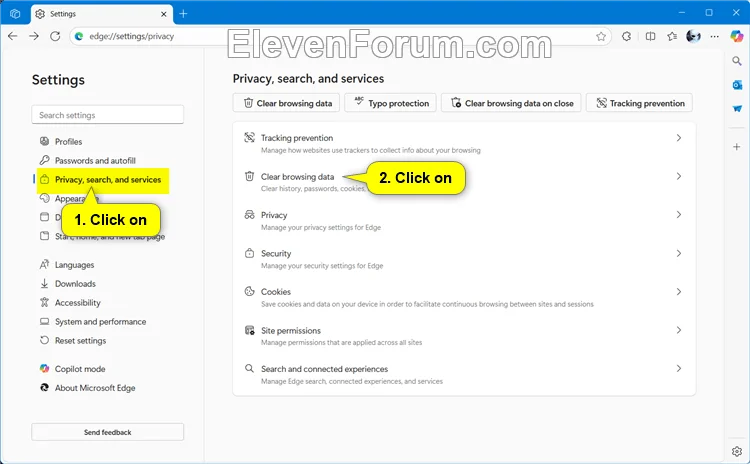Open the Favorites list icon
This screenshot has width=750, height=464.
[672, 36]
